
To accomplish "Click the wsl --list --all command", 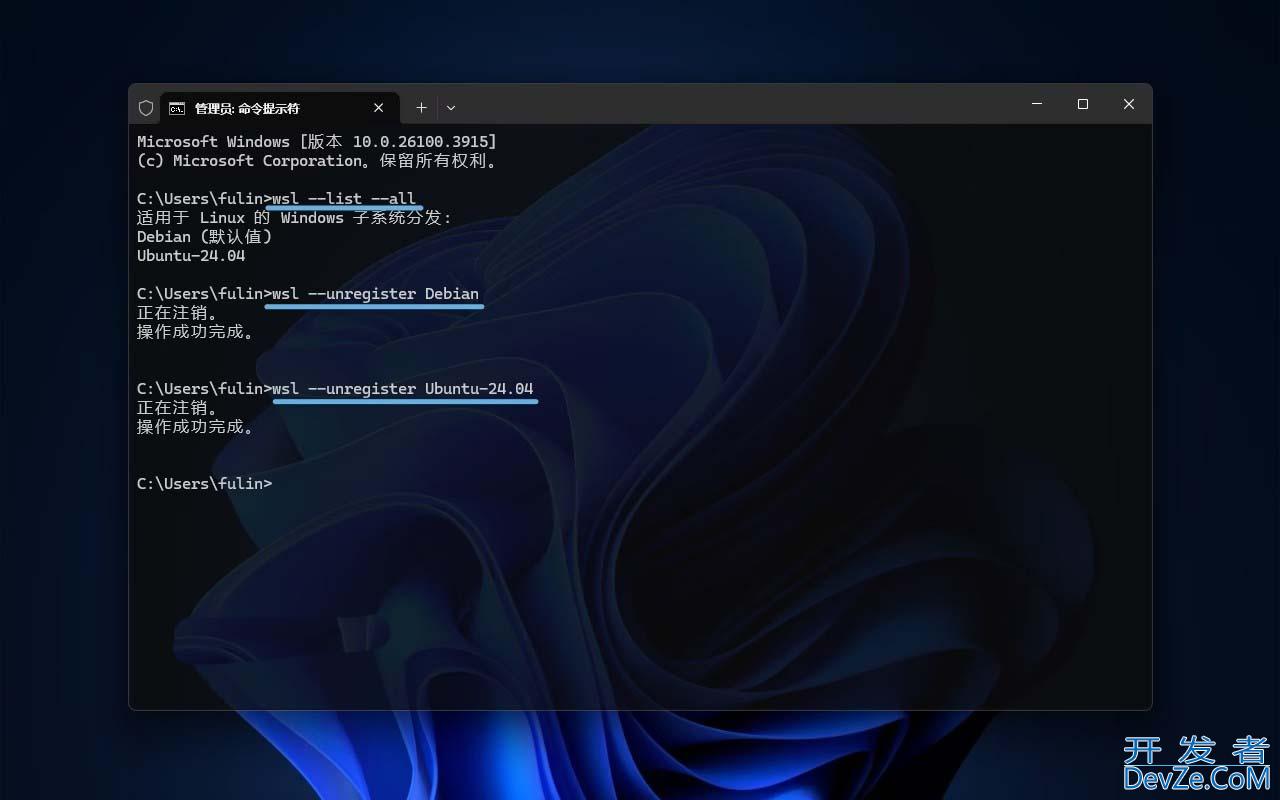I will tap(344, 199).
